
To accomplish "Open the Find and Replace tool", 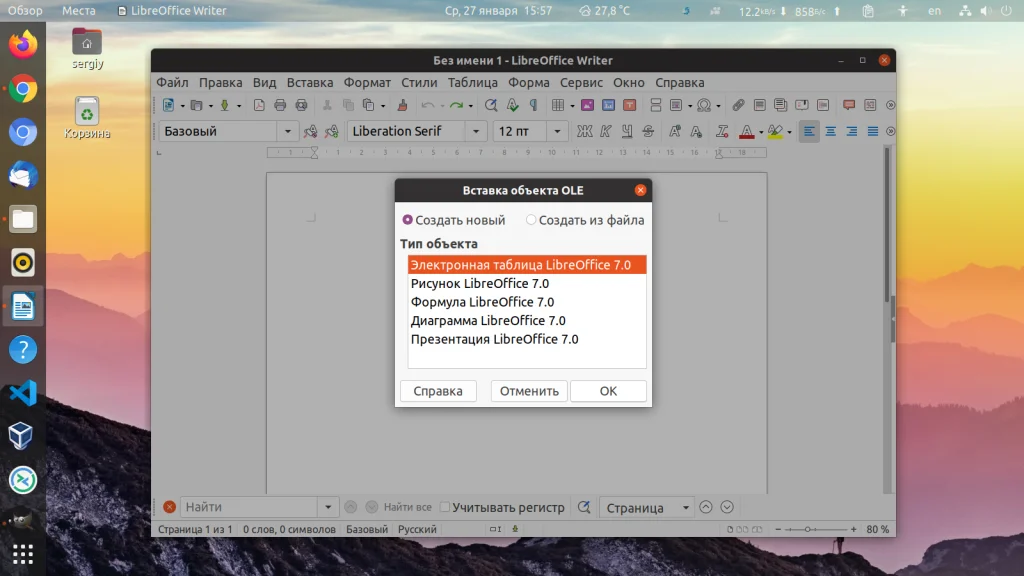I will 492,105.
